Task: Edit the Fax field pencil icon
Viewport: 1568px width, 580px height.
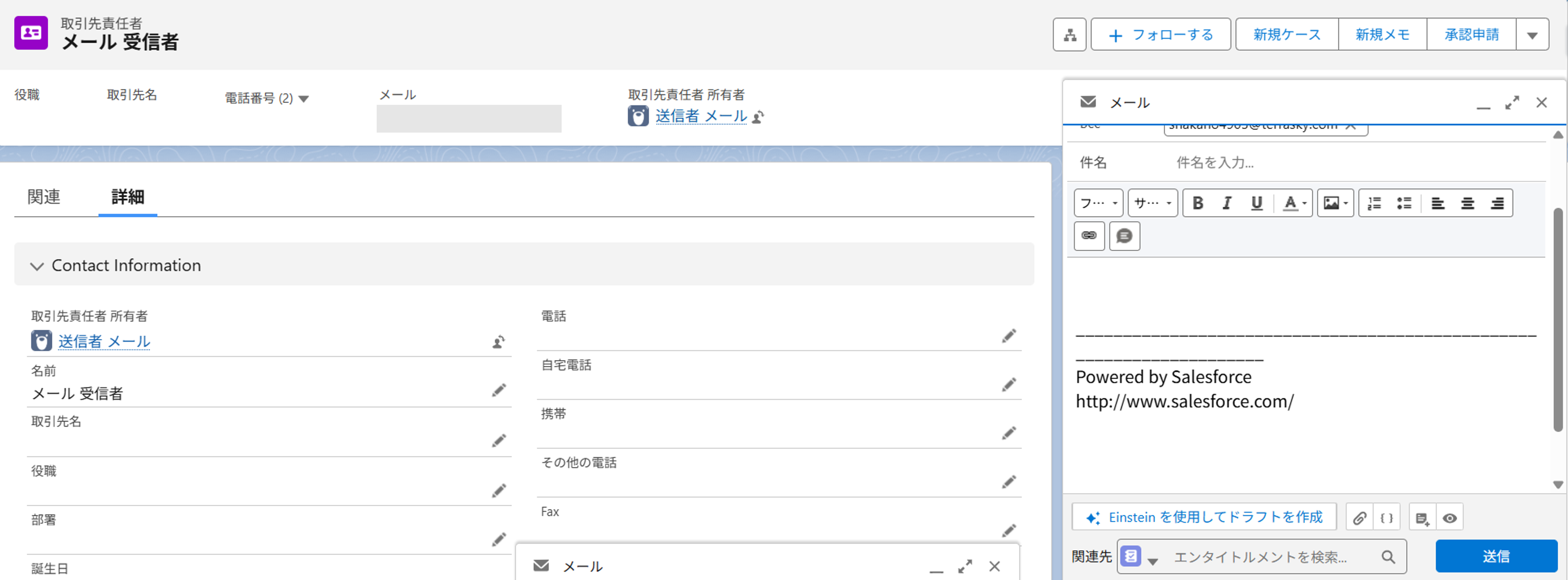Action: coord(1009,531)
